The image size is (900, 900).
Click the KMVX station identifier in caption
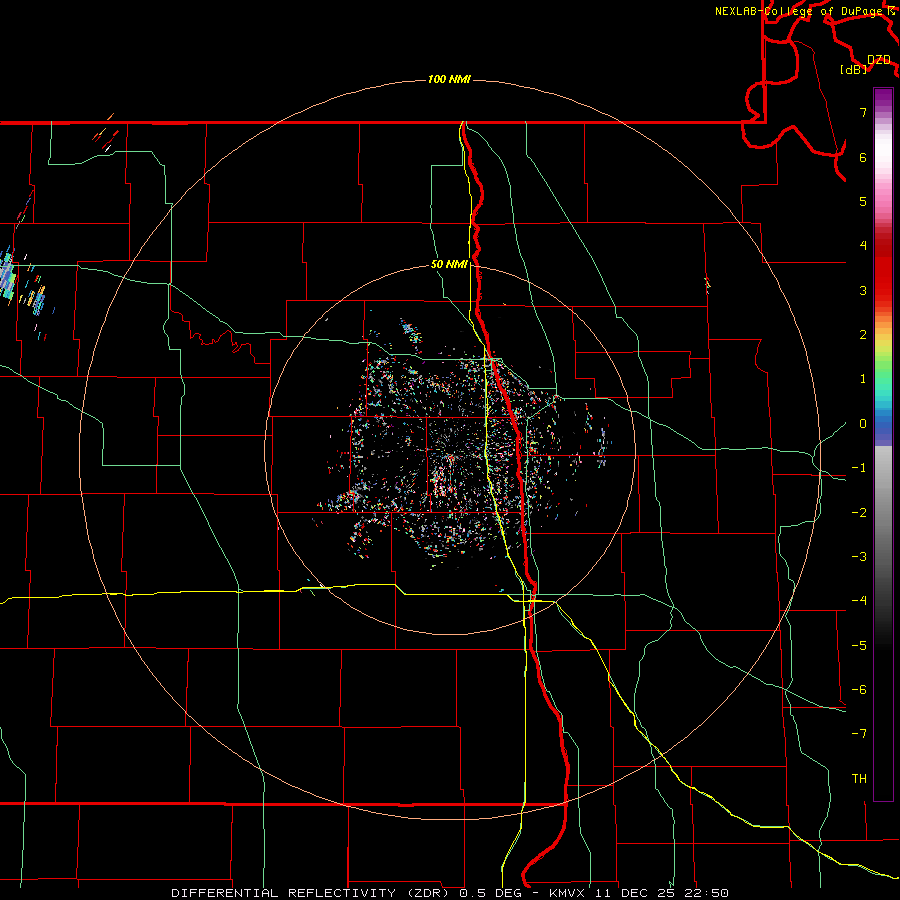tap(567, 893)
